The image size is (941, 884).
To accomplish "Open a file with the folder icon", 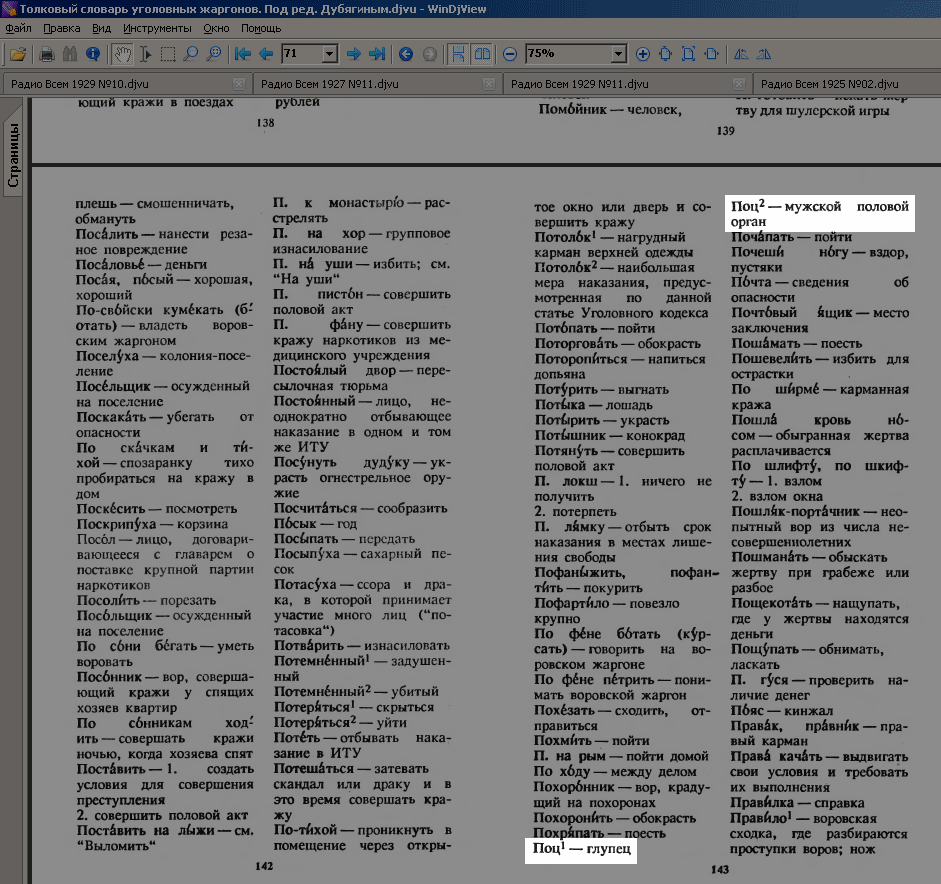I will tap(18, 55).
